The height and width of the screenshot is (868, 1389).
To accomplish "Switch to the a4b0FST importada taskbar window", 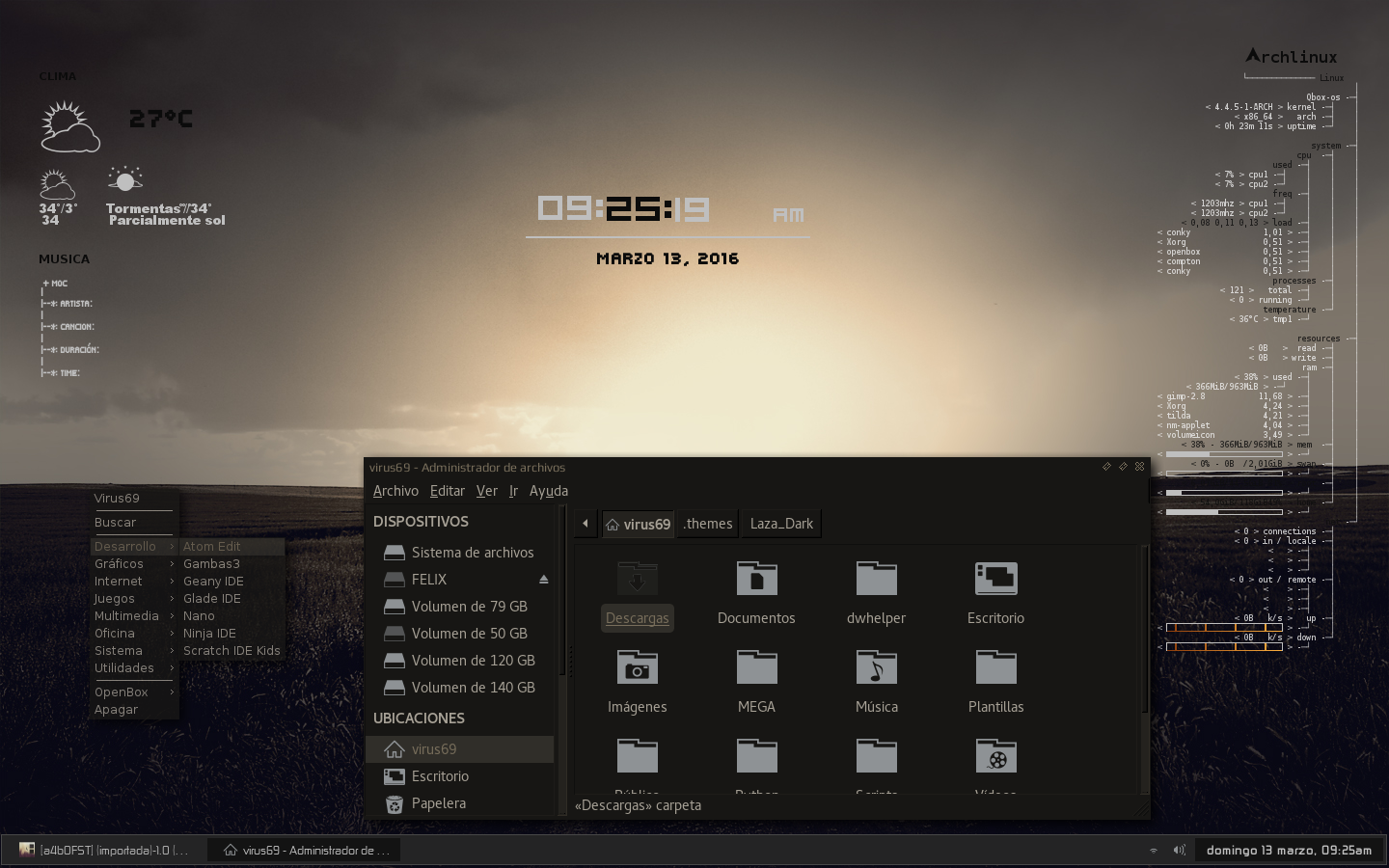I will point(106,851).
